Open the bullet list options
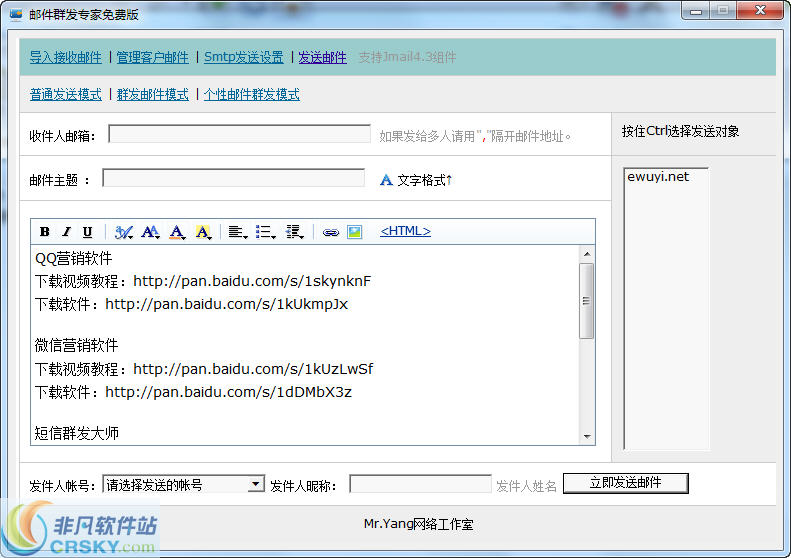 (x=265, y=232)
